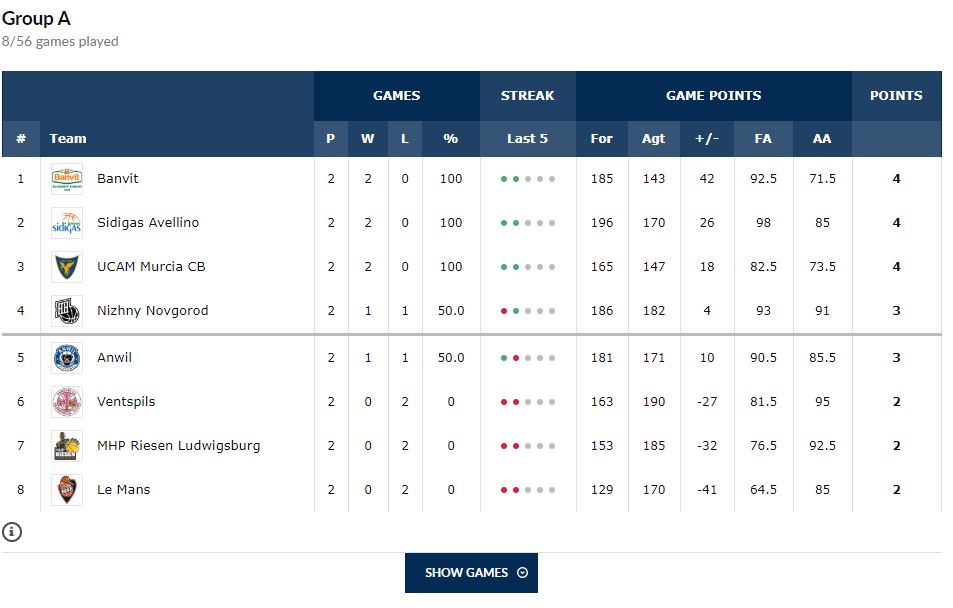
Task: Click the Le Mans team logo
Action: point(67,490)
